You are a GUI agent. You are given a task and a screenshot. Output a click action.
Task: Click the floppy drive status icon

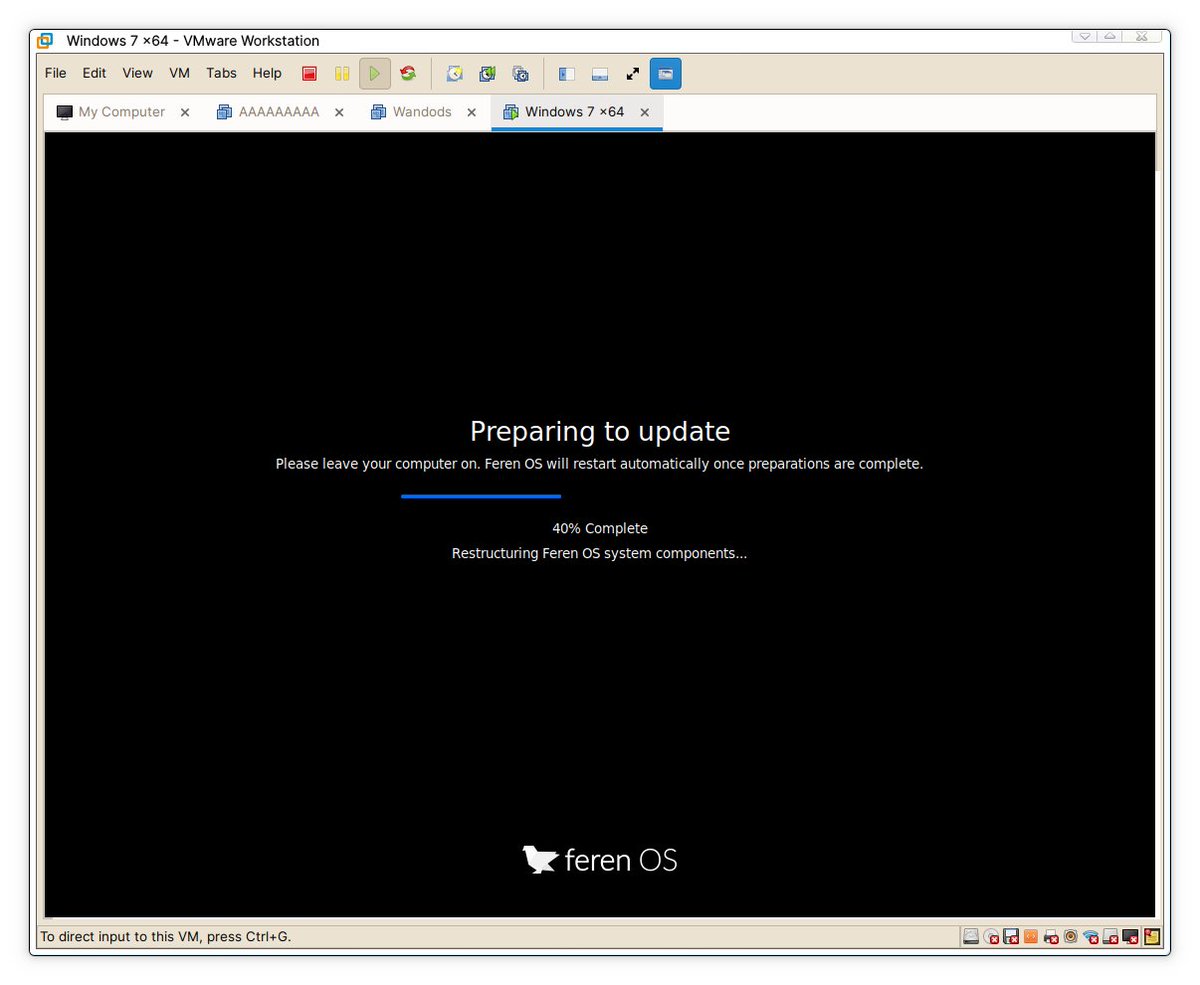(x=1011, y=936)
